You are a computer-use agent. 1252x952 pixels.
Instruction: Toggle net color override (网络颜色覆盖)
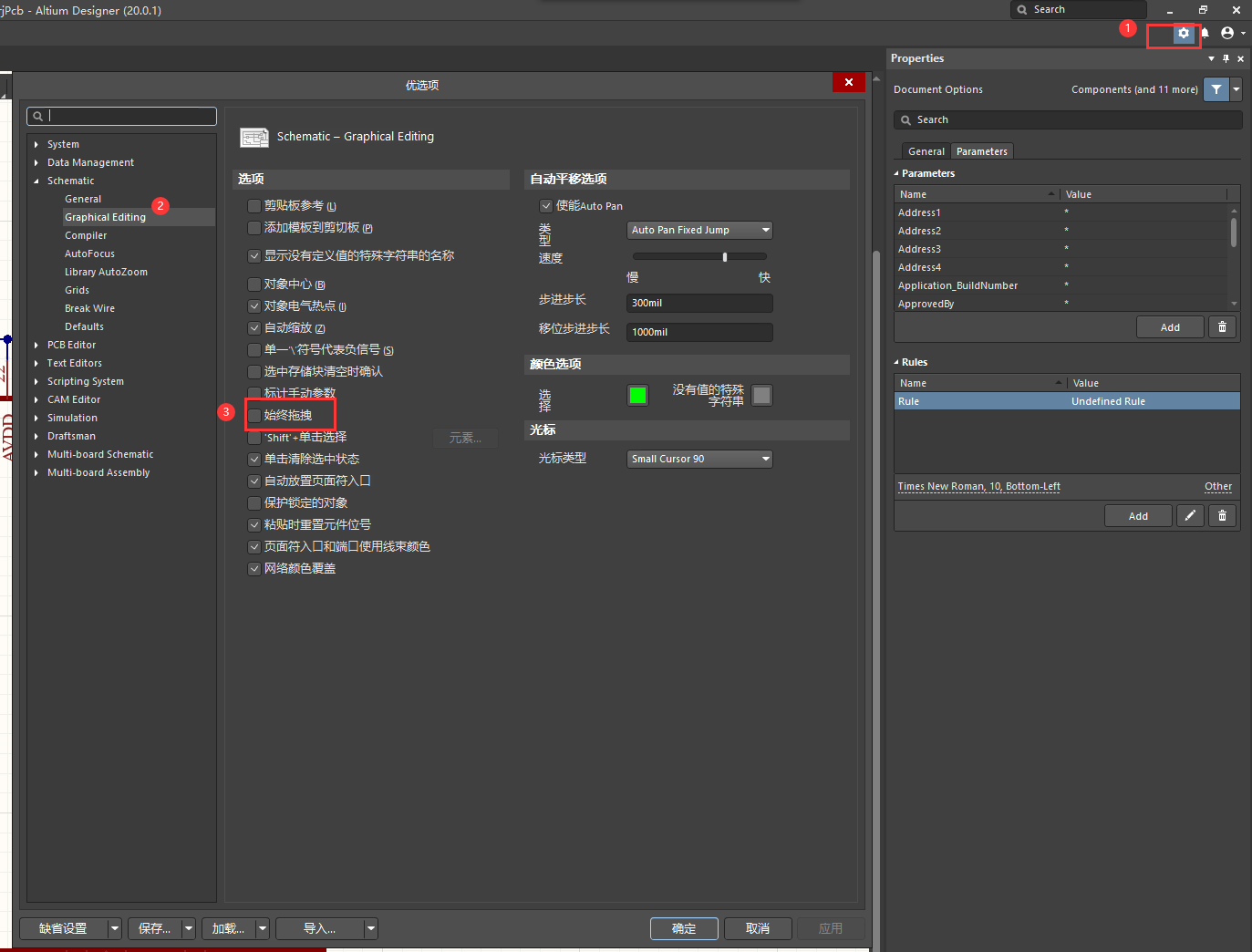click(254, 569)
